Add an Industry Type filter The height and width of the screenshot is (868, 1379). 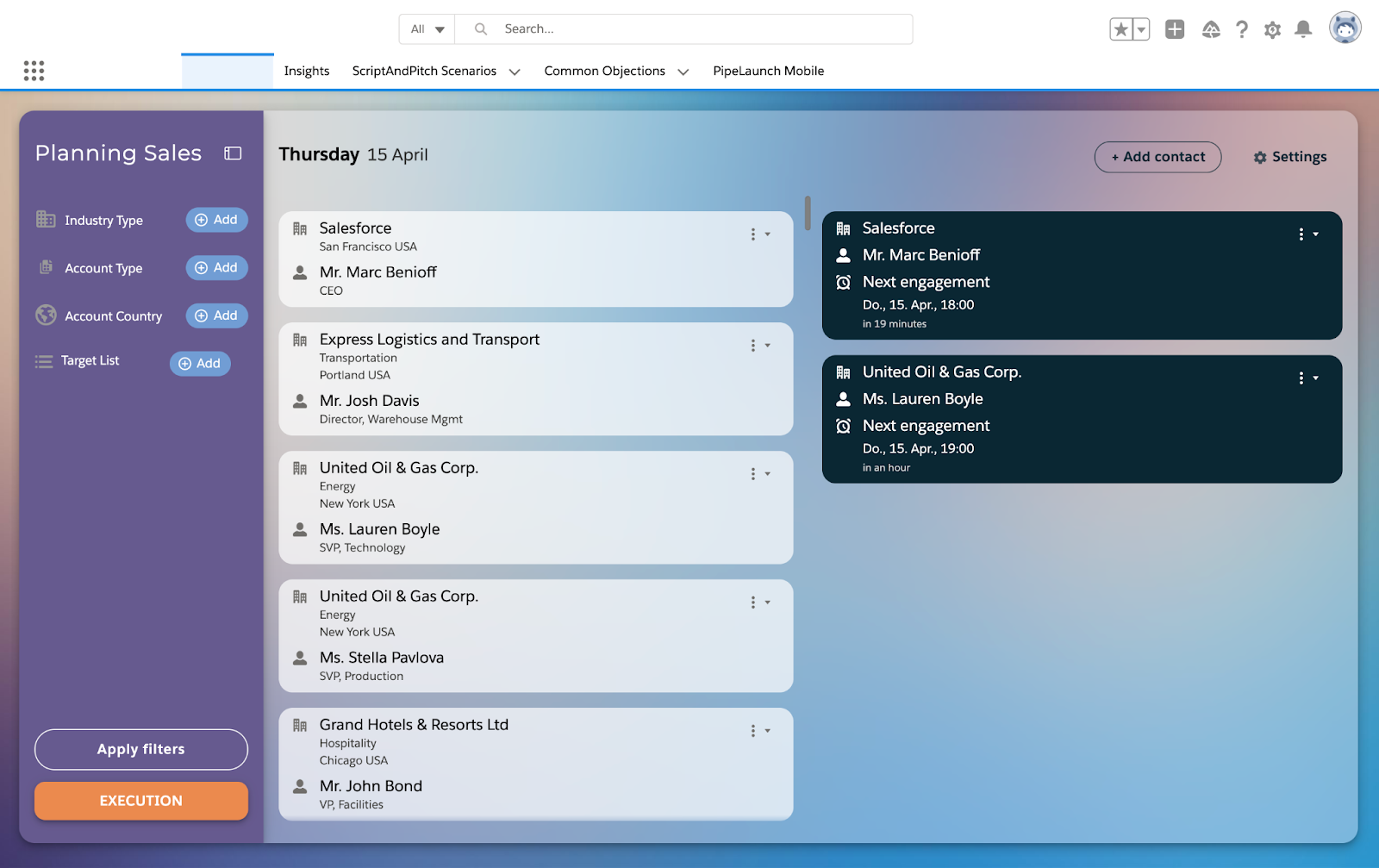(216, 220)
